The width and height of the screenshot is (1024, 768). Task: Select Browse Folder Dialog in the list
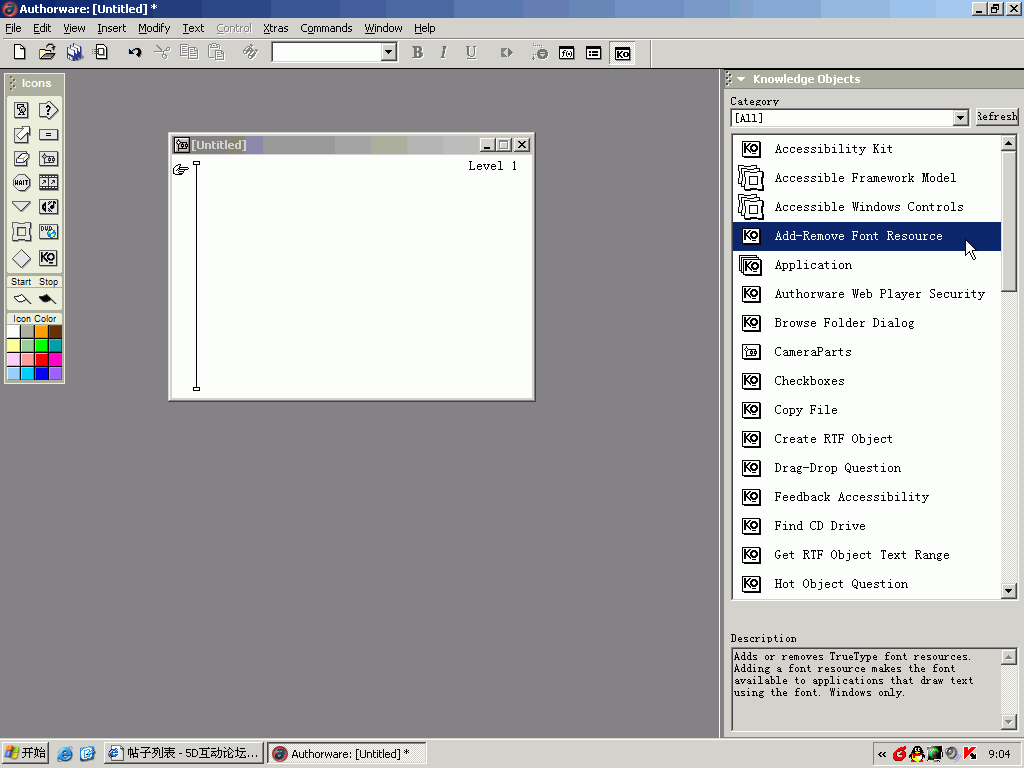pos(867,323)
